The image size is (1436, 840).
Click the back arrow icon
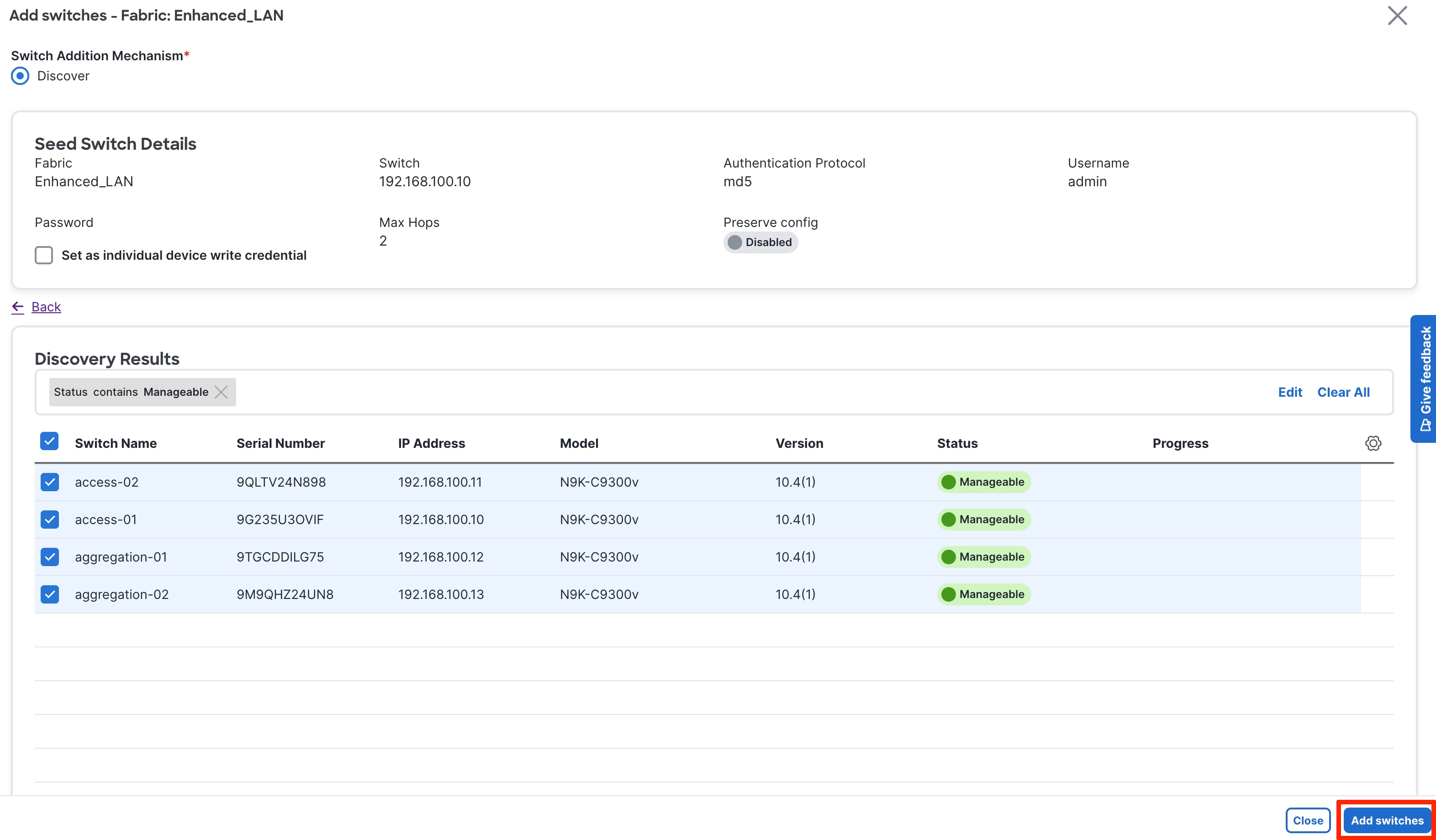coord(18,307)
